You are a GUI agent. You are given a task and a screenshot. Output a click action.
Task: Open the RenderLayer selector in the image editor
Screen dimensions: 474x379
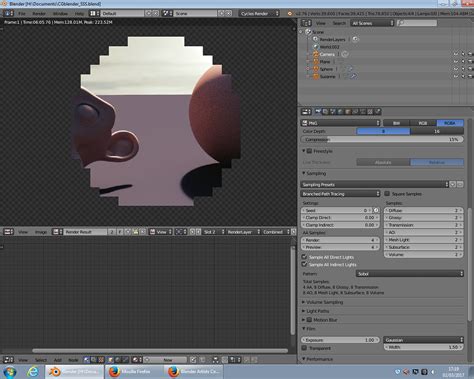pos(243,232)
